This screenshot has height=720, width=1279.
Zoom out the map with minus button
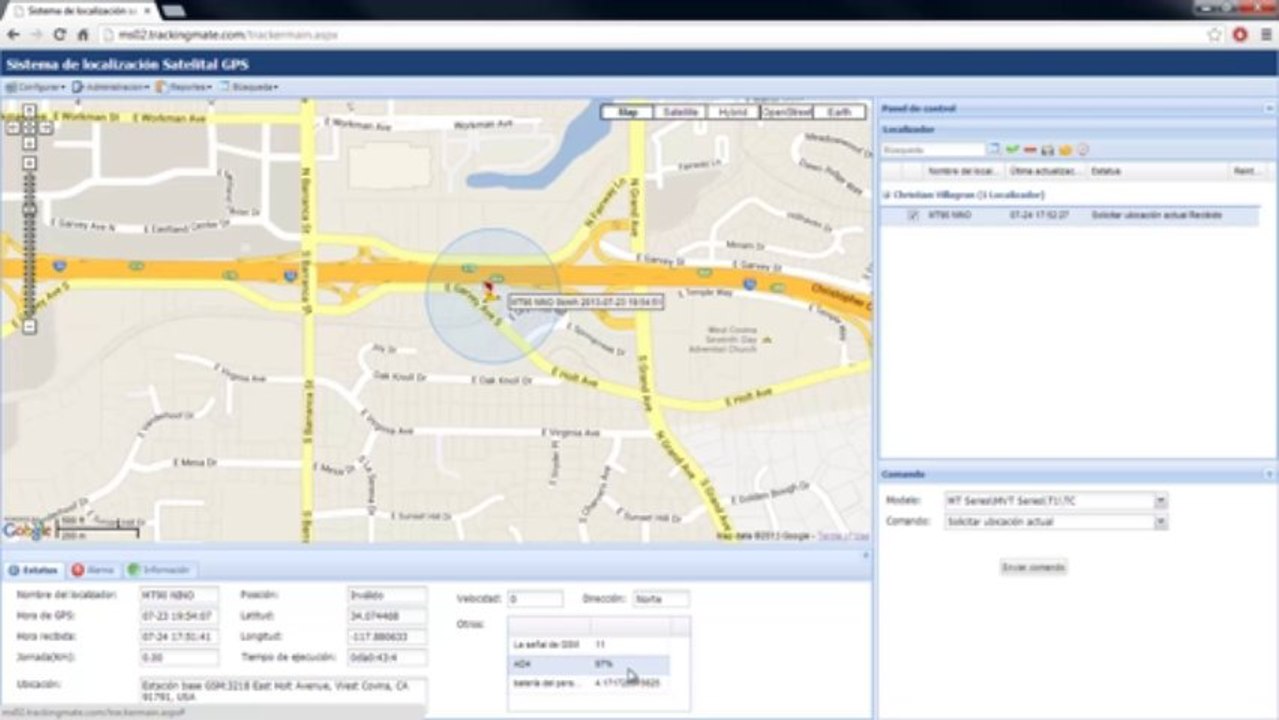point(29,327)
